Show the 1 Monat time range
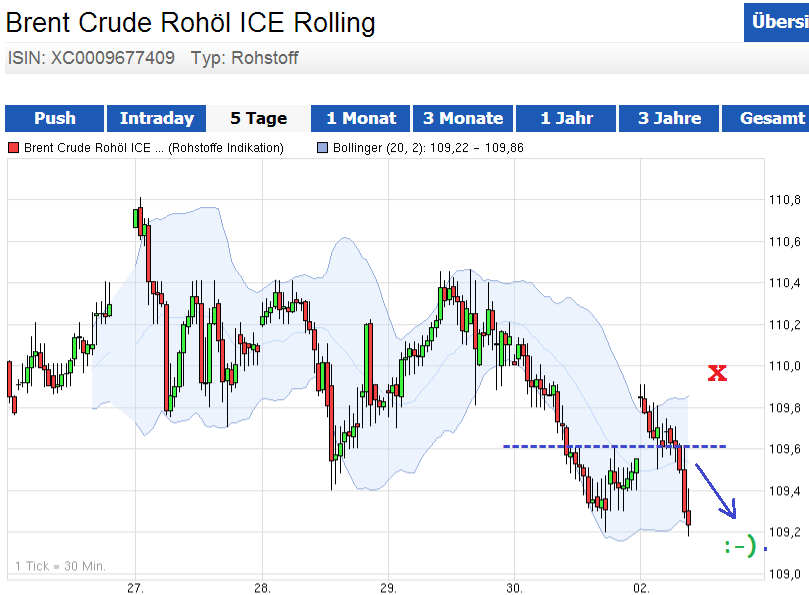The height and width of the screenshot is (595, 809). click(361, 118)
